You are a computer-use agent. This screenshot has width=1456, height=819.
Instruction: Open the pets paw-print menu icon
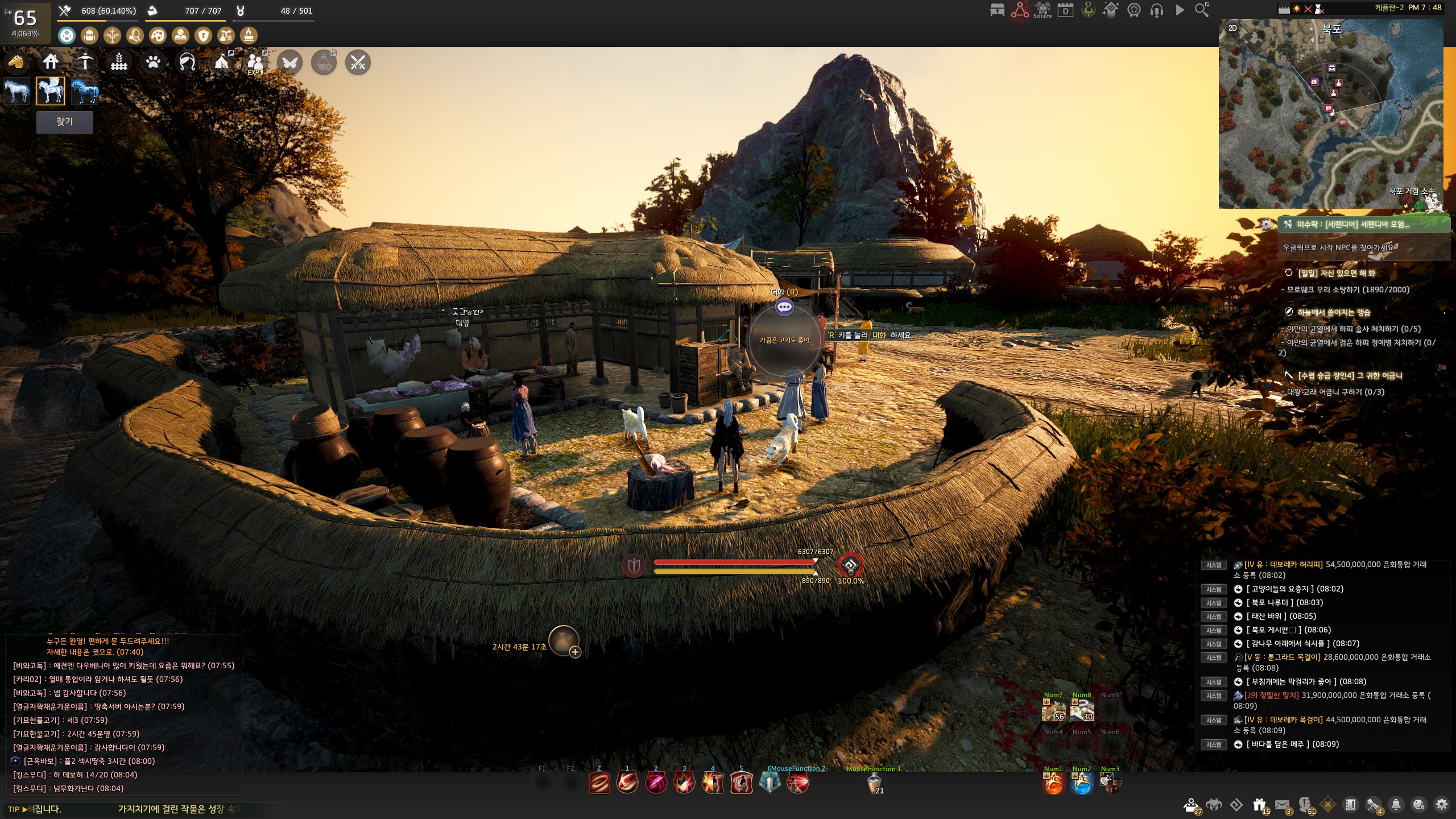coord(153,62)
